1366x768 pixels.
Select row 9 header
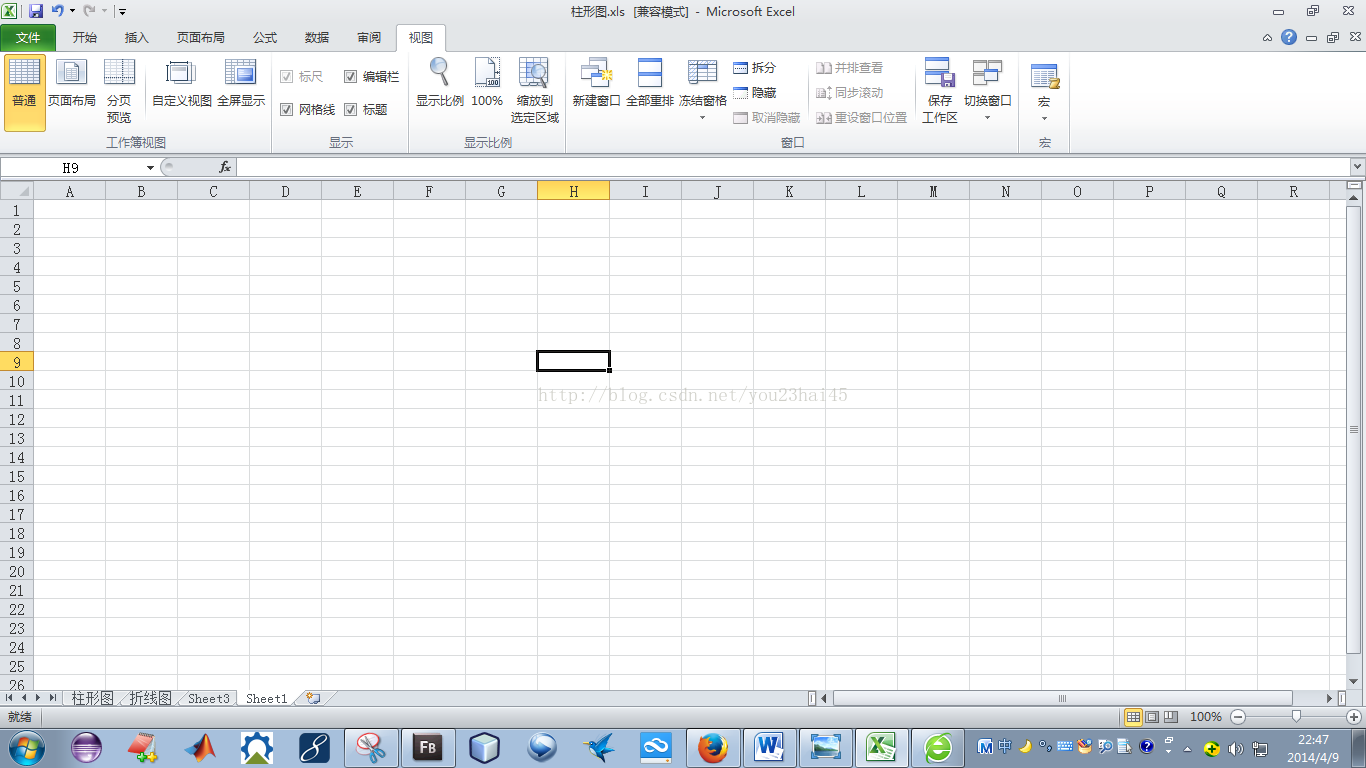[x=17, y=362]
